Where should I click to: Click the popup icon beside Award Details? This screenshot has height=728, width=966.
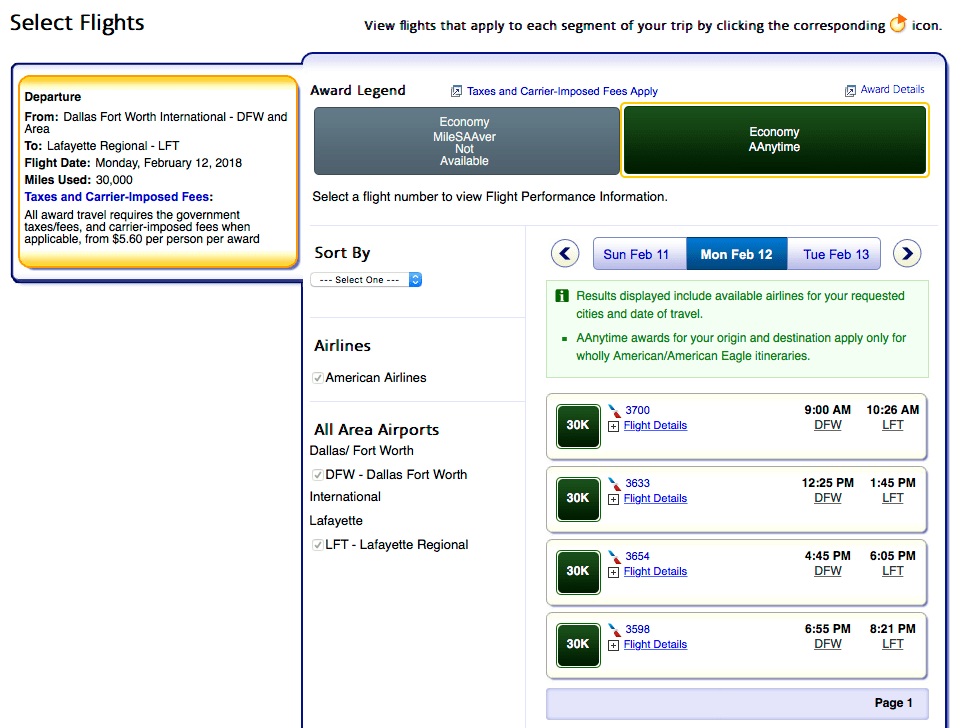tap(850, 91)
